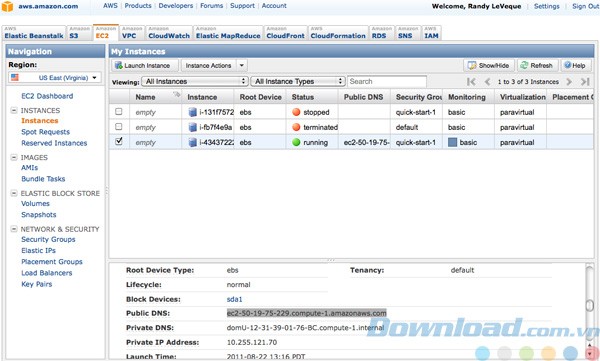This screenshot has height=361, width=600.
Task: Open Bundle Tasks in navigation
Action: [x=43, y=179]
